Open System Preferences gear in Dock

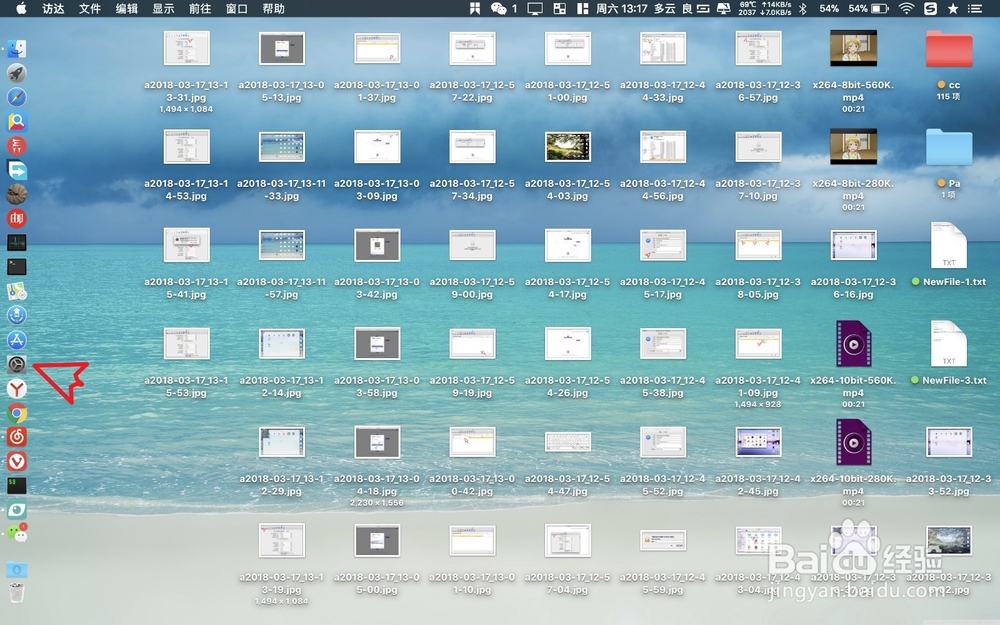click(17, 364)
